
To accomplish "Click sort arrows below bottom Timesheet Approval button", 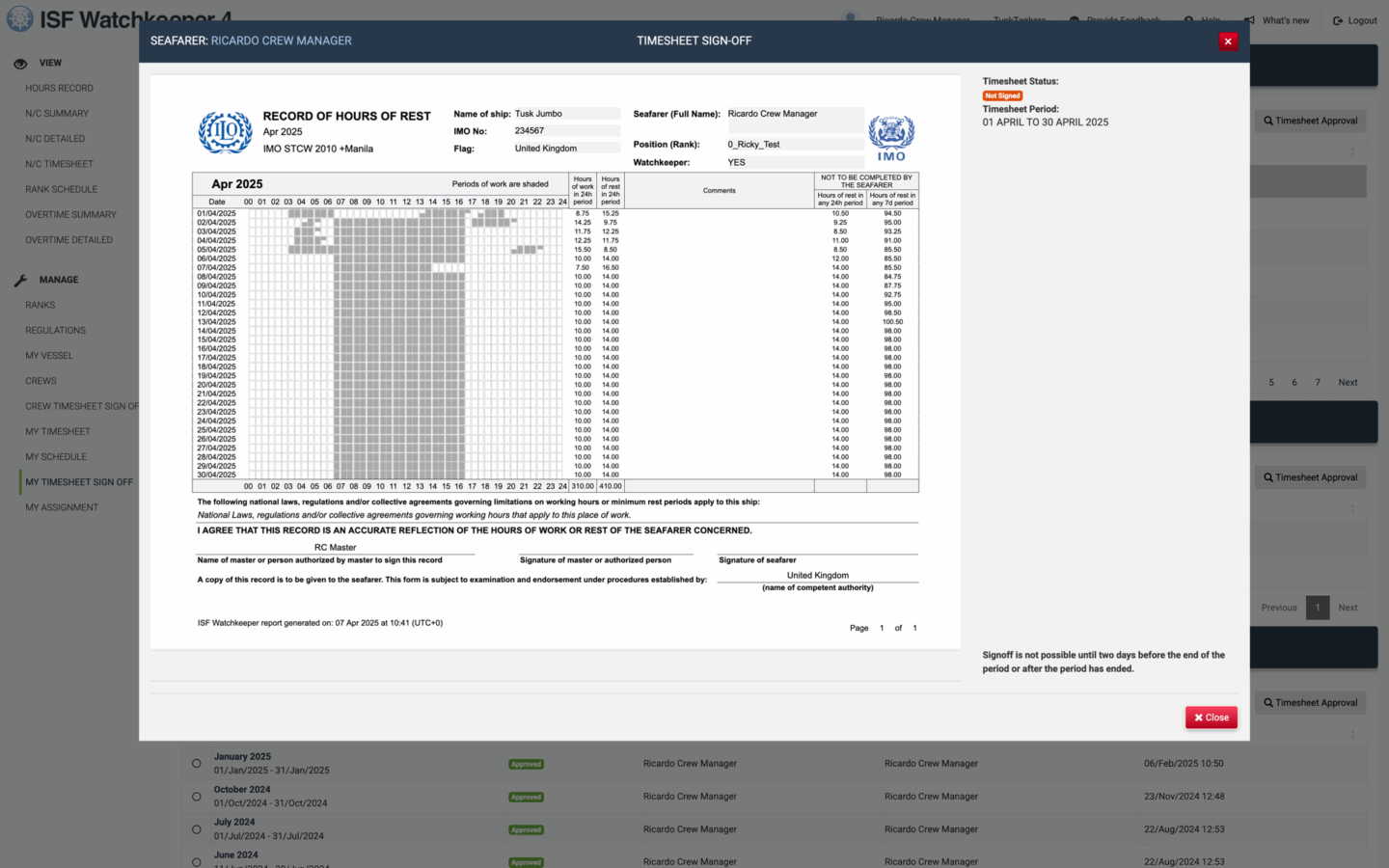I will (x=1352, y=734).
